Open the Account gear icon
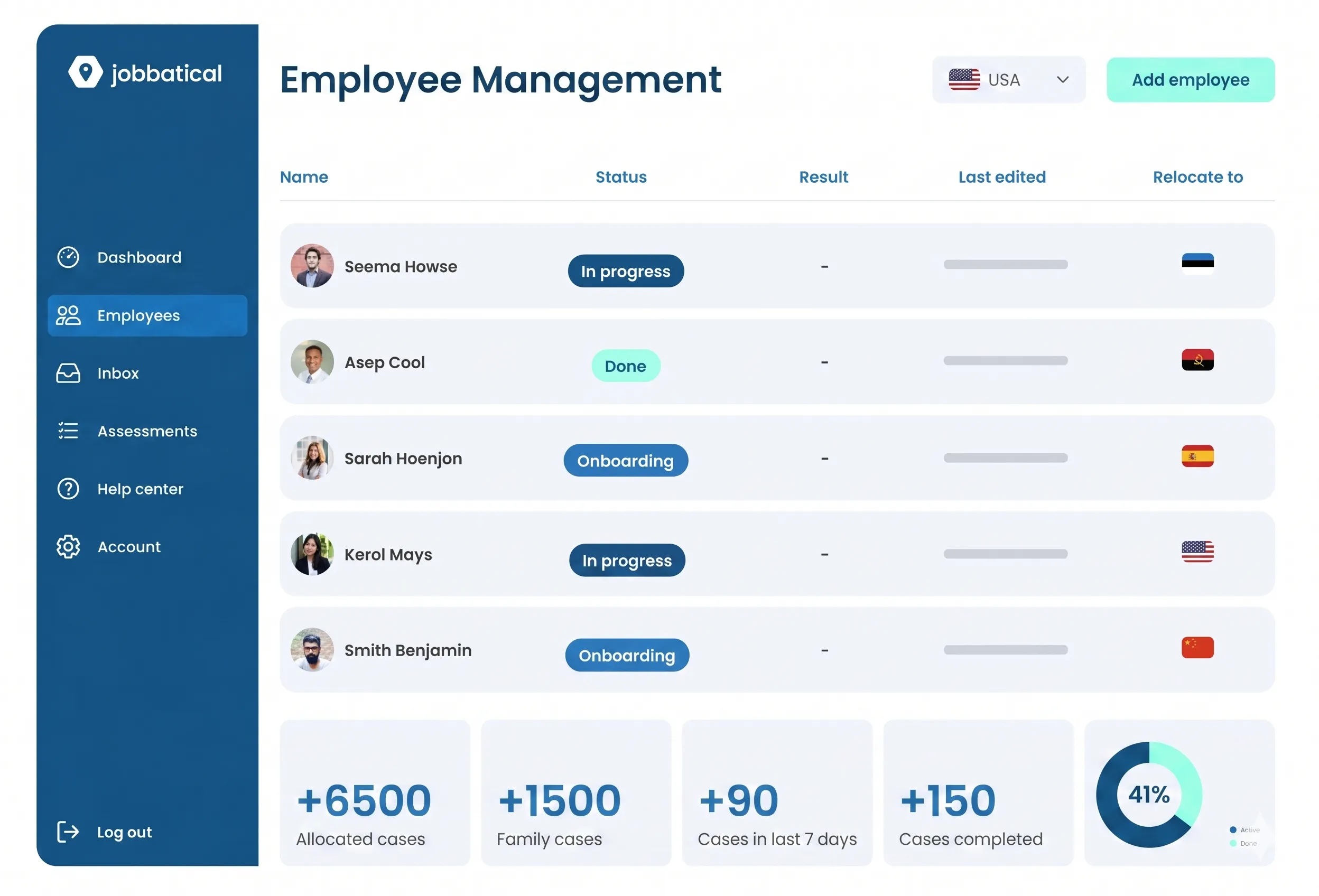1319x896 pixels. pos(68,546)
